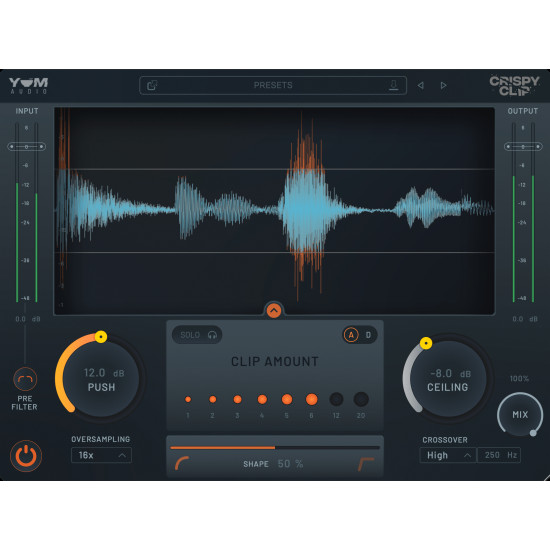The height and width of the screenshot is (550, 550).
Task: Set clip amount to 4
Action: 262,399
